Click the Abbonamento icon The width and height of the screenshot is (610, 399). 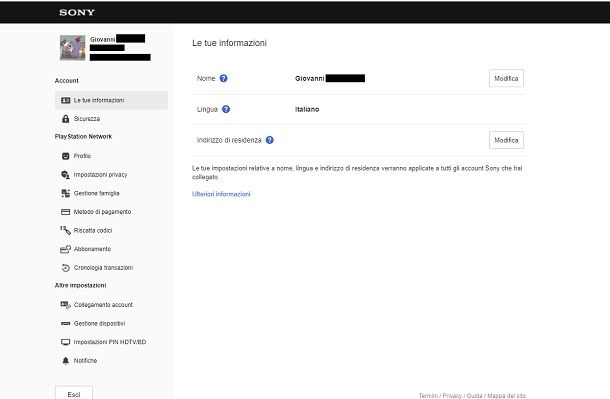coord(65,249)
